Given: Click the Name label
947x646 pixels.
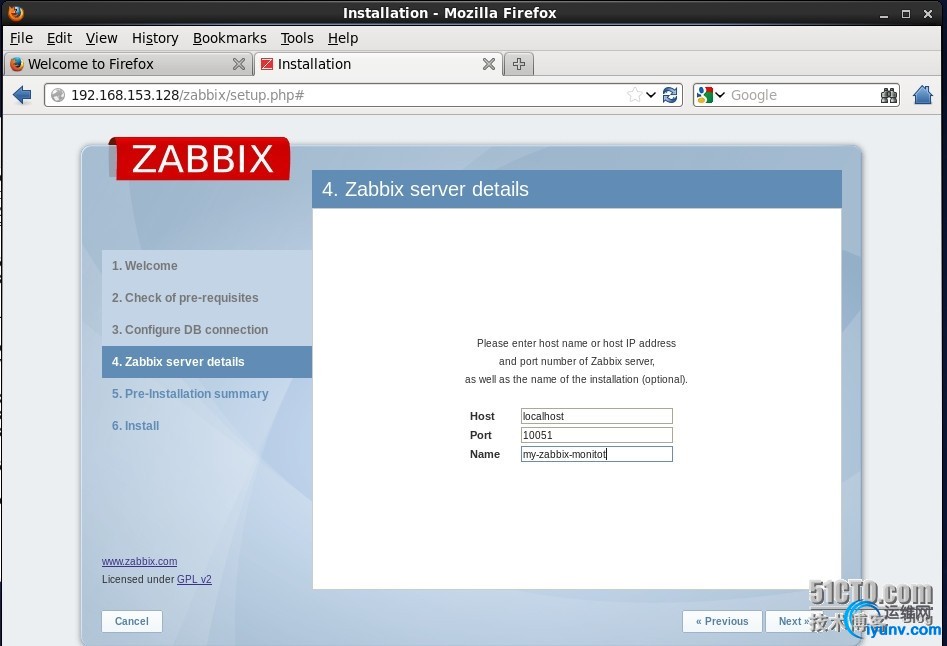Looking at the screenshot, I should click(x=485, y=454).
